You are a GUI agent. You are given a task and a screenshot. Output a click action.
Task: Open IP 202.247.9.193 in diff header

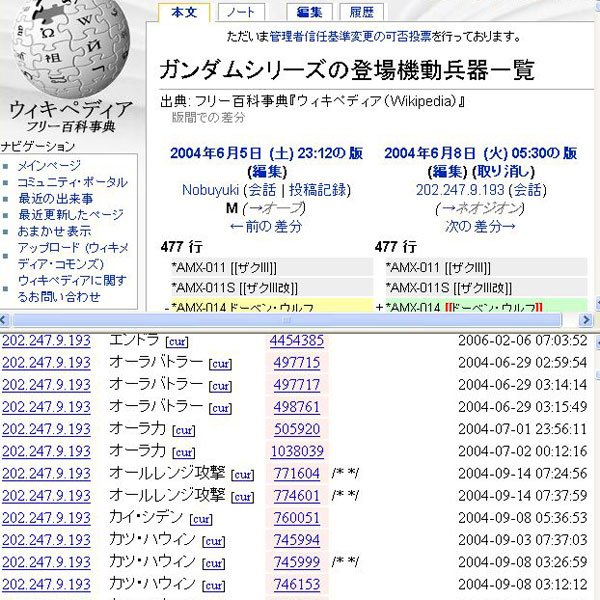460,190
